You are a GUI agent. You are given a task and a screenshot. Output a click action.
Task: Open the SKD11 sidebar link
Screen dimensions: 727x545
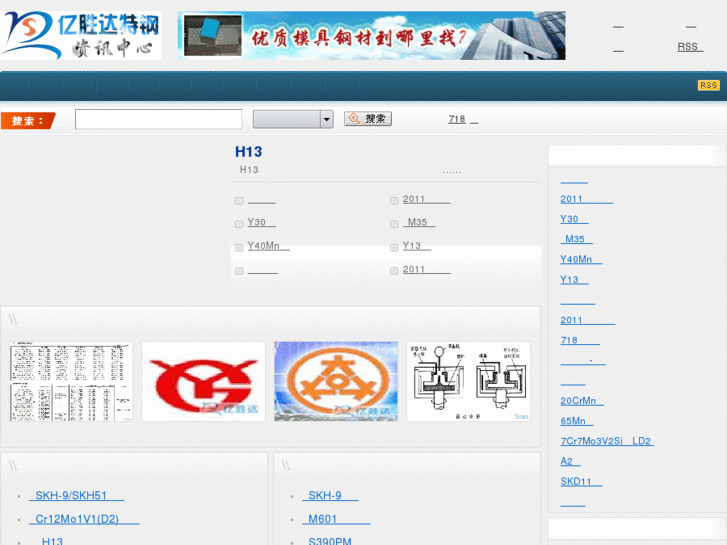pos(581,481)
